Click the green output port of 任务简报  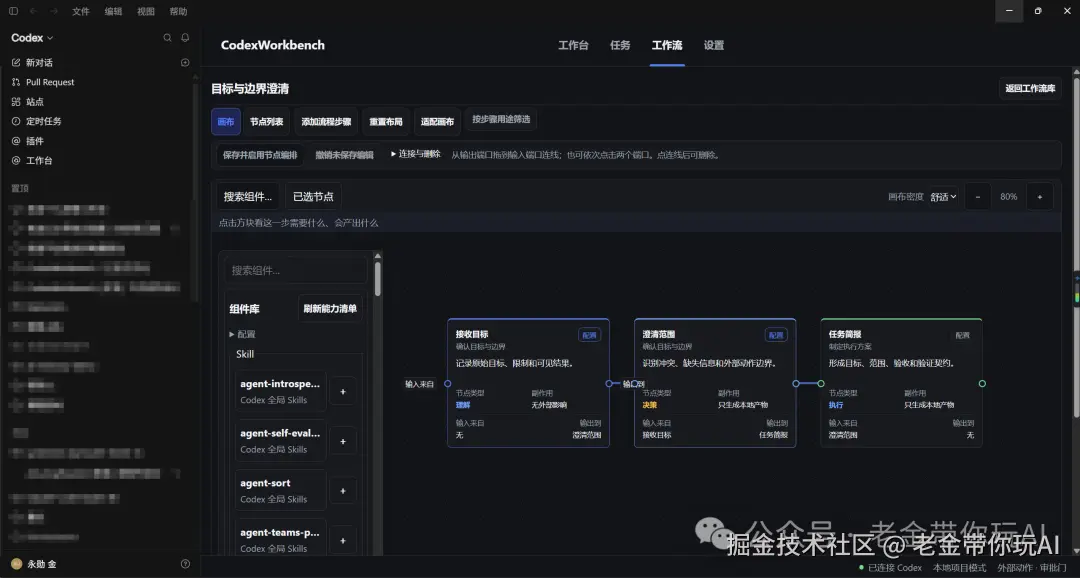pyautogui.click(x=982, y=384)
